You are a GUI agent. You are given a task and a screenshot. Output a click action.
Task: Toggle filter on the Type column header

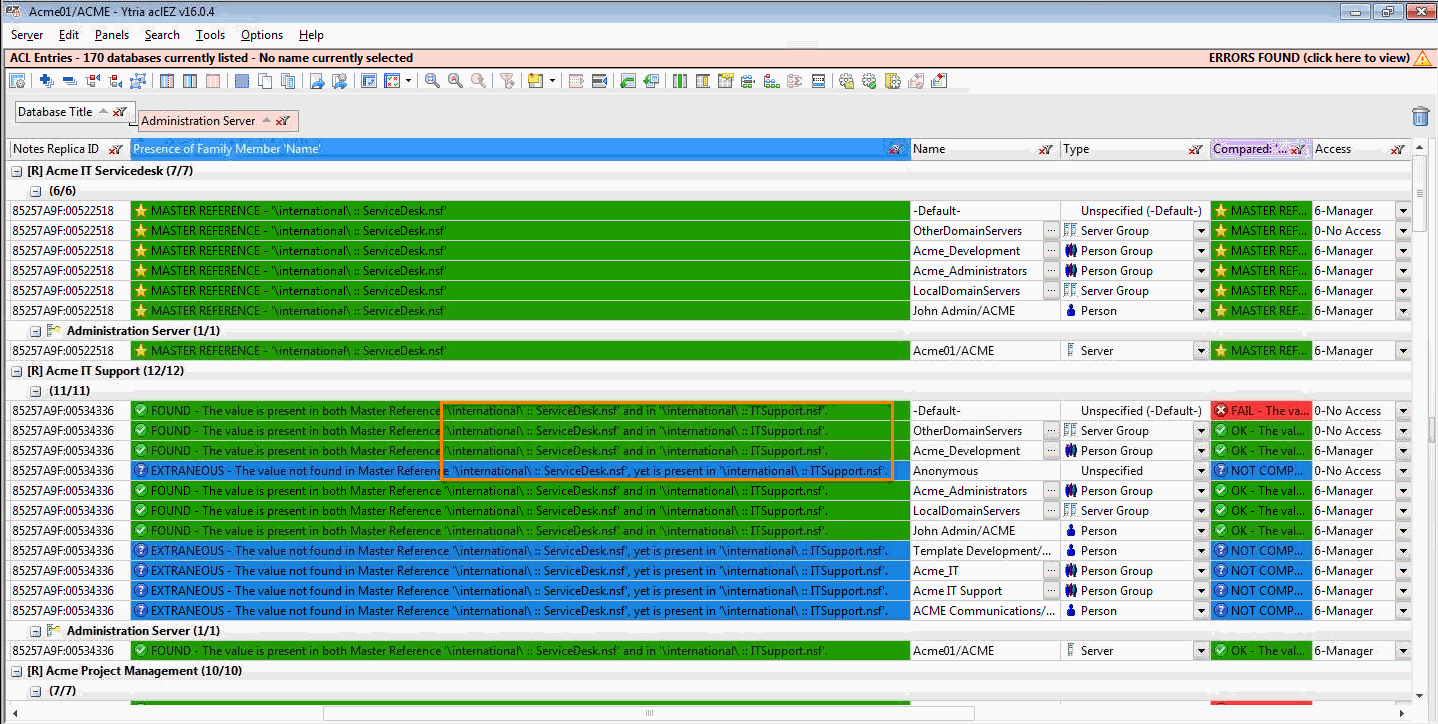[1195, 150]
